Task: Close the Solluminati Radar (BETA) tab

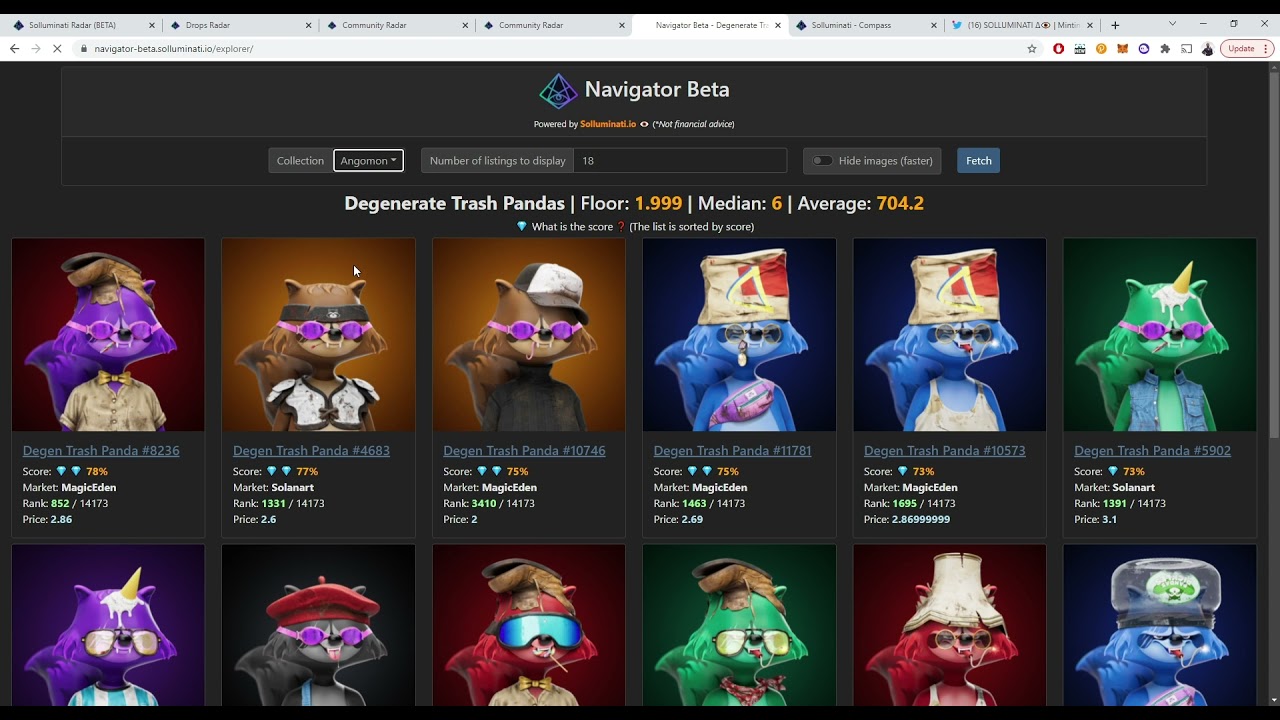Action: point(152,25)
